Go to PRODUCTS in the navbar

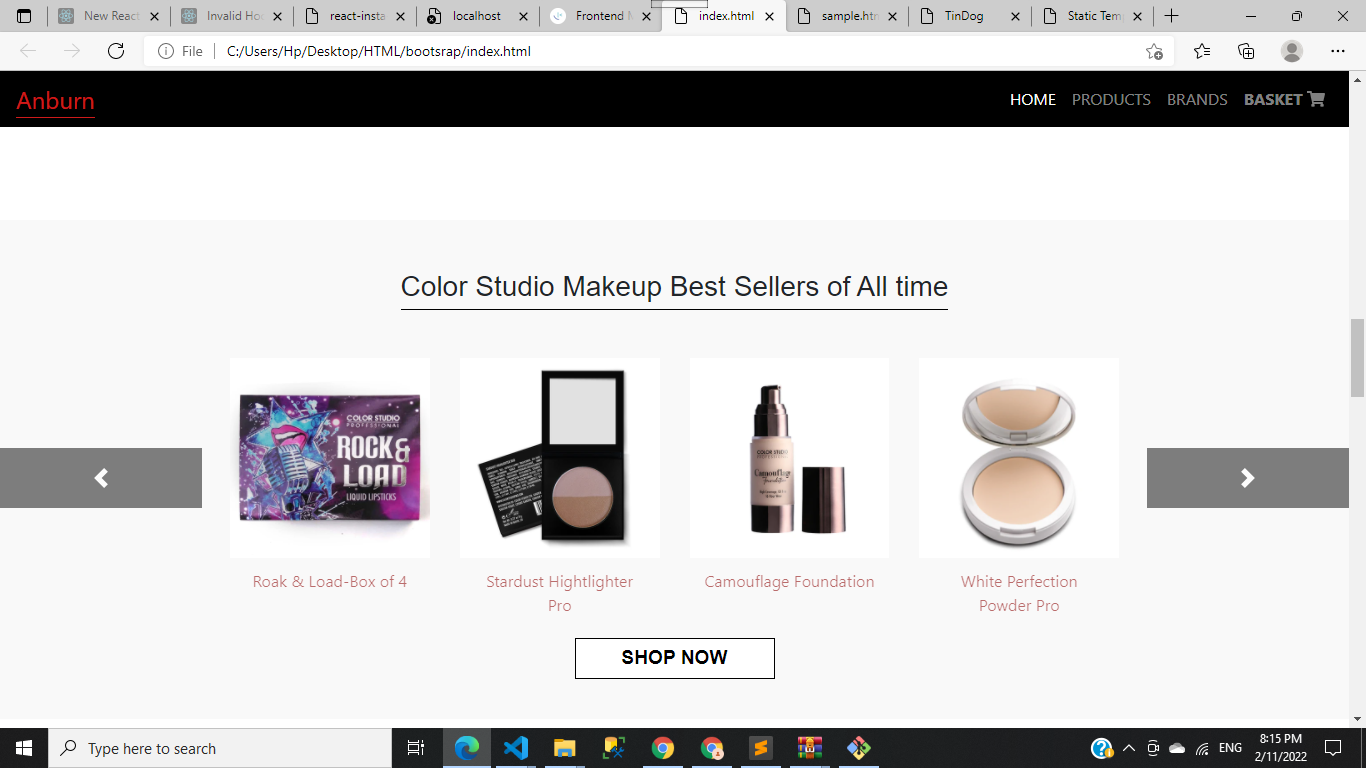[1111, 99]
